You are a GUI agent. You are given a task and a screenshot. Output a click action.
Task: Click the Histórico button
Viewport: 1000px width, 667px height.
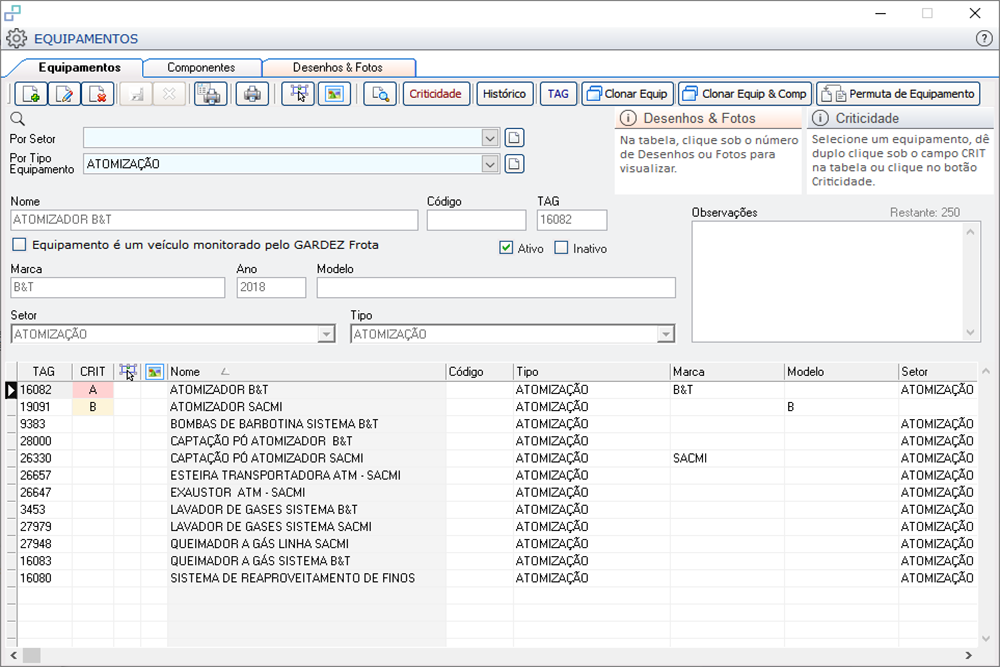point(504,94)
